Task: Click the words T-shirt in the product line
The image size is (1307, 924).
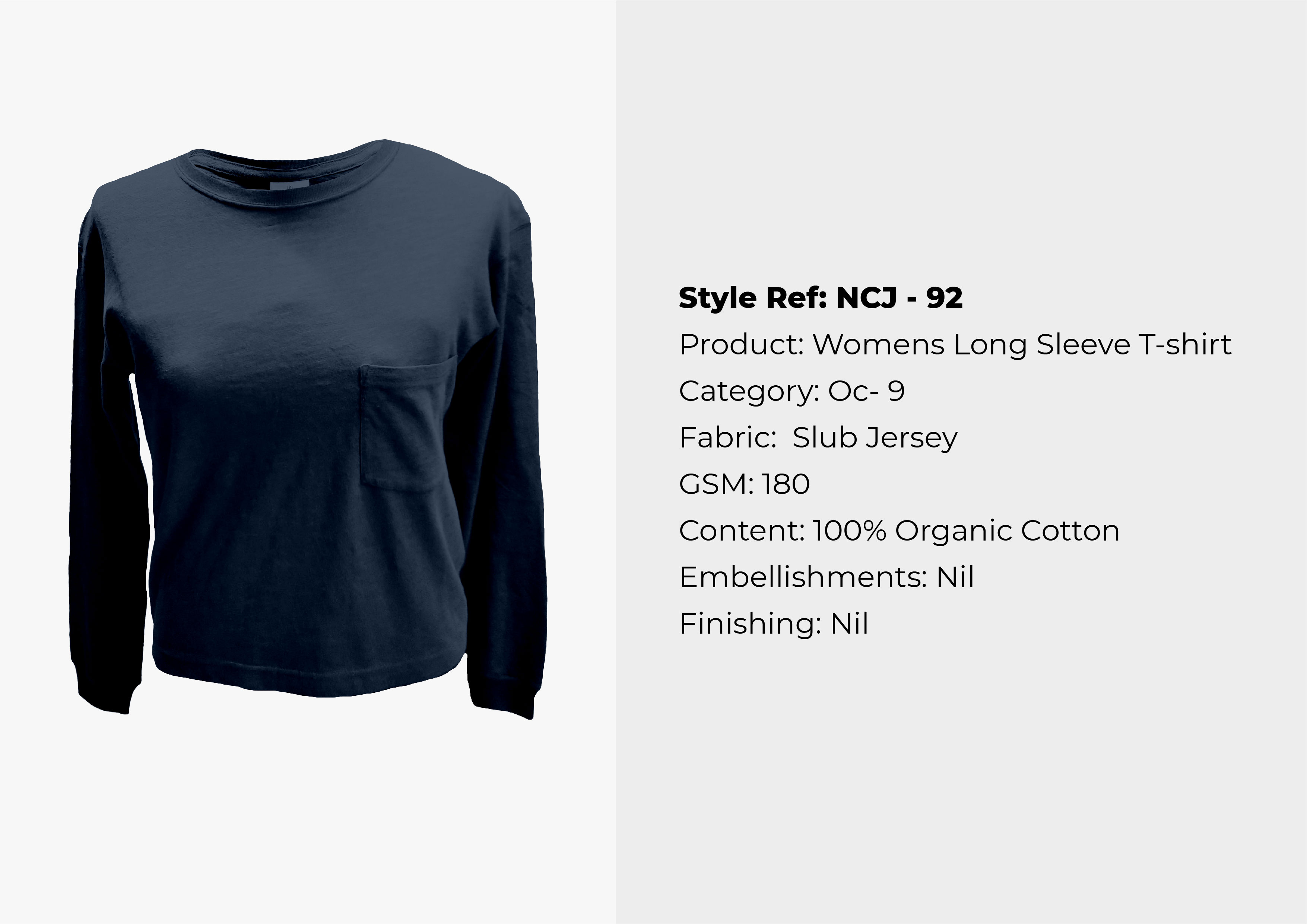Action: coord(1184,344)
